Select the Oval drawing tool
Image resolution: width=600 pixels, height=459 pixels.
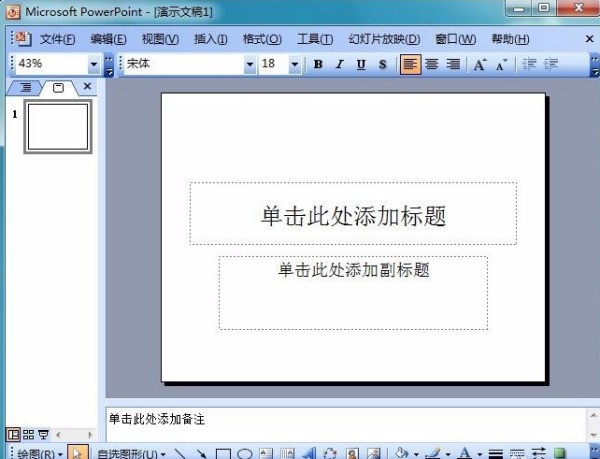point(245,454)
